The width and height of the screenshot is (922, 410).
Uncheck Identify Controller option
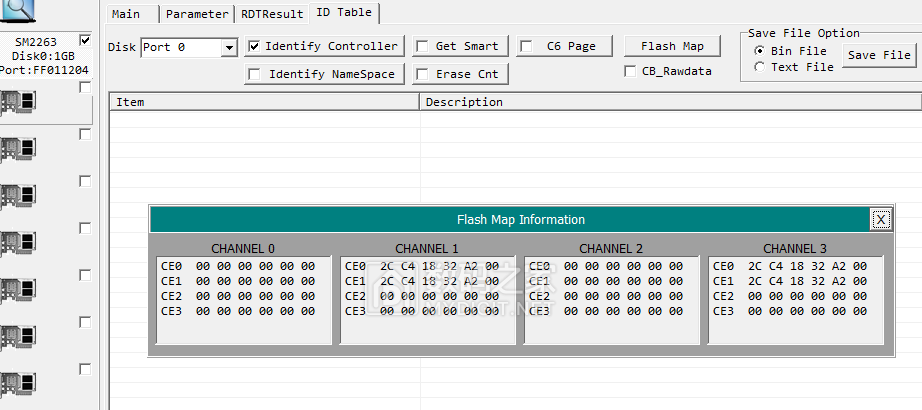(x=254, y=46)
